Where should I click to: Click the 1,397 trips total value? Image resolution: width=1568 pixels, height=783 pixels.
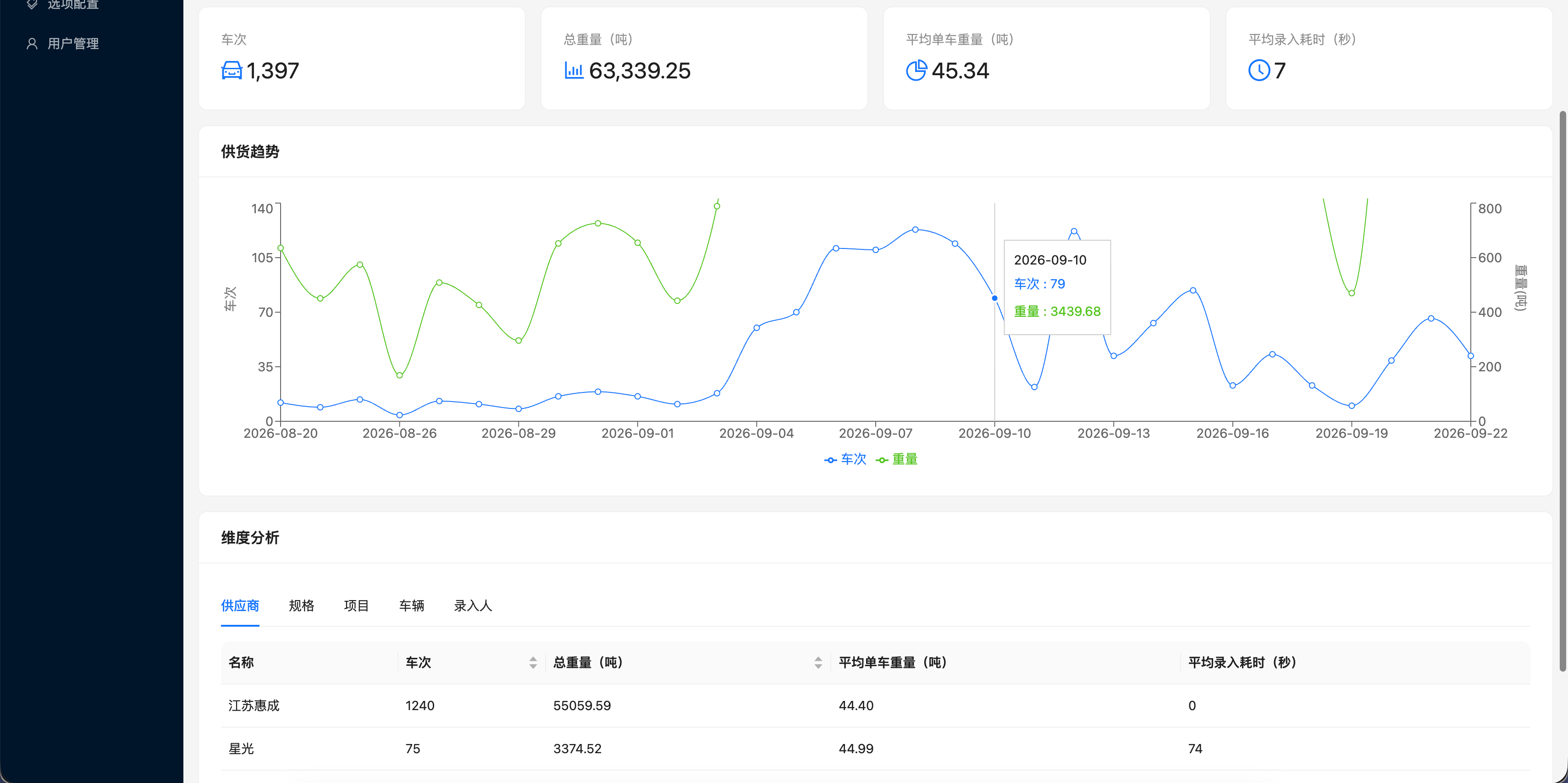click(273, 71)
